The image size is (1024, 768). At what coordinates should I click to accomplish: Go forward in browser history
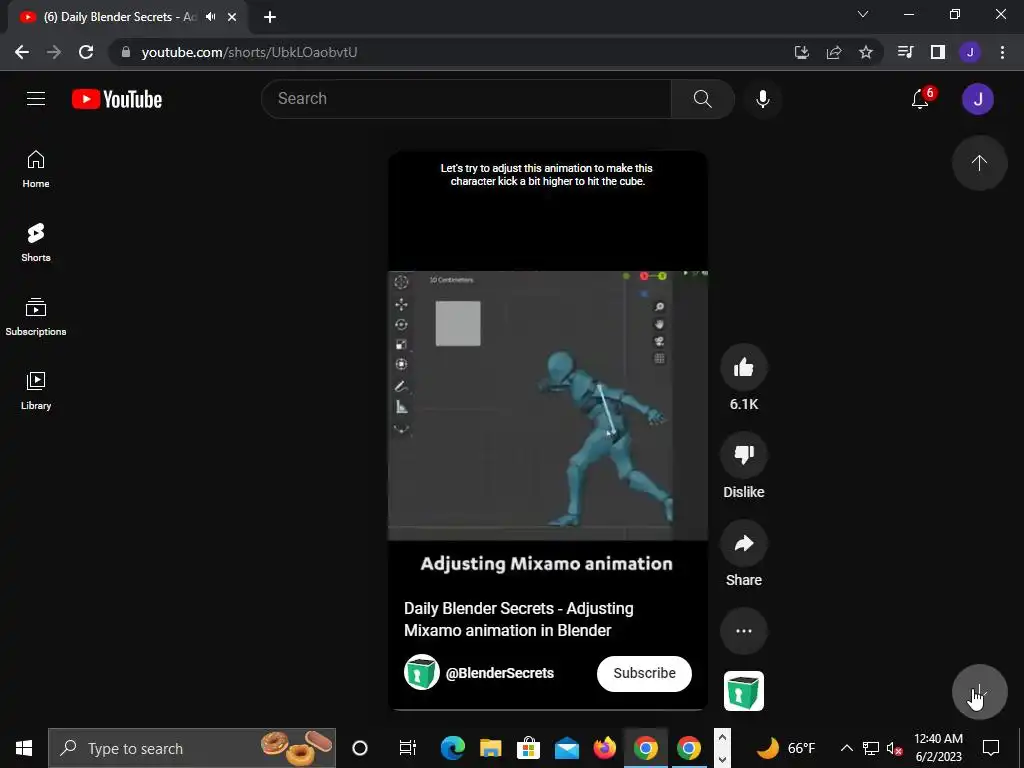tap(54, 52)
